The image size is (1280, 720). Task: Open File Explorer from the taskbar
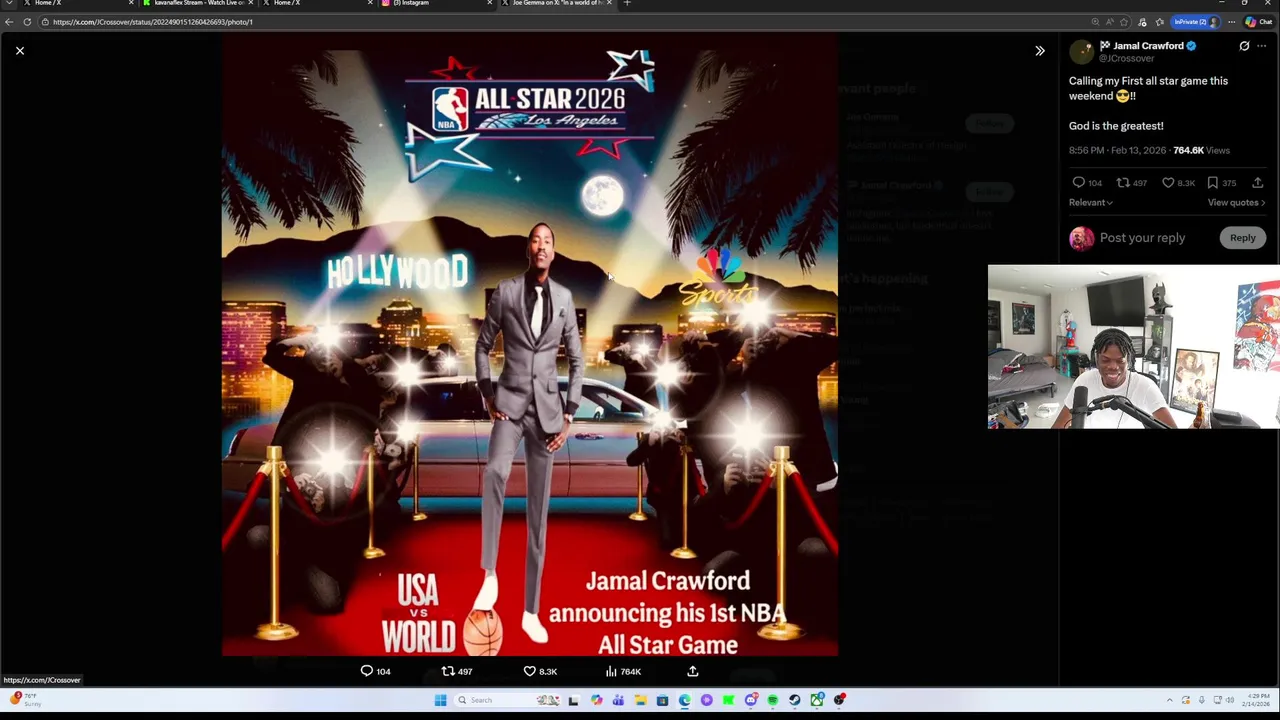pos(640,700)
